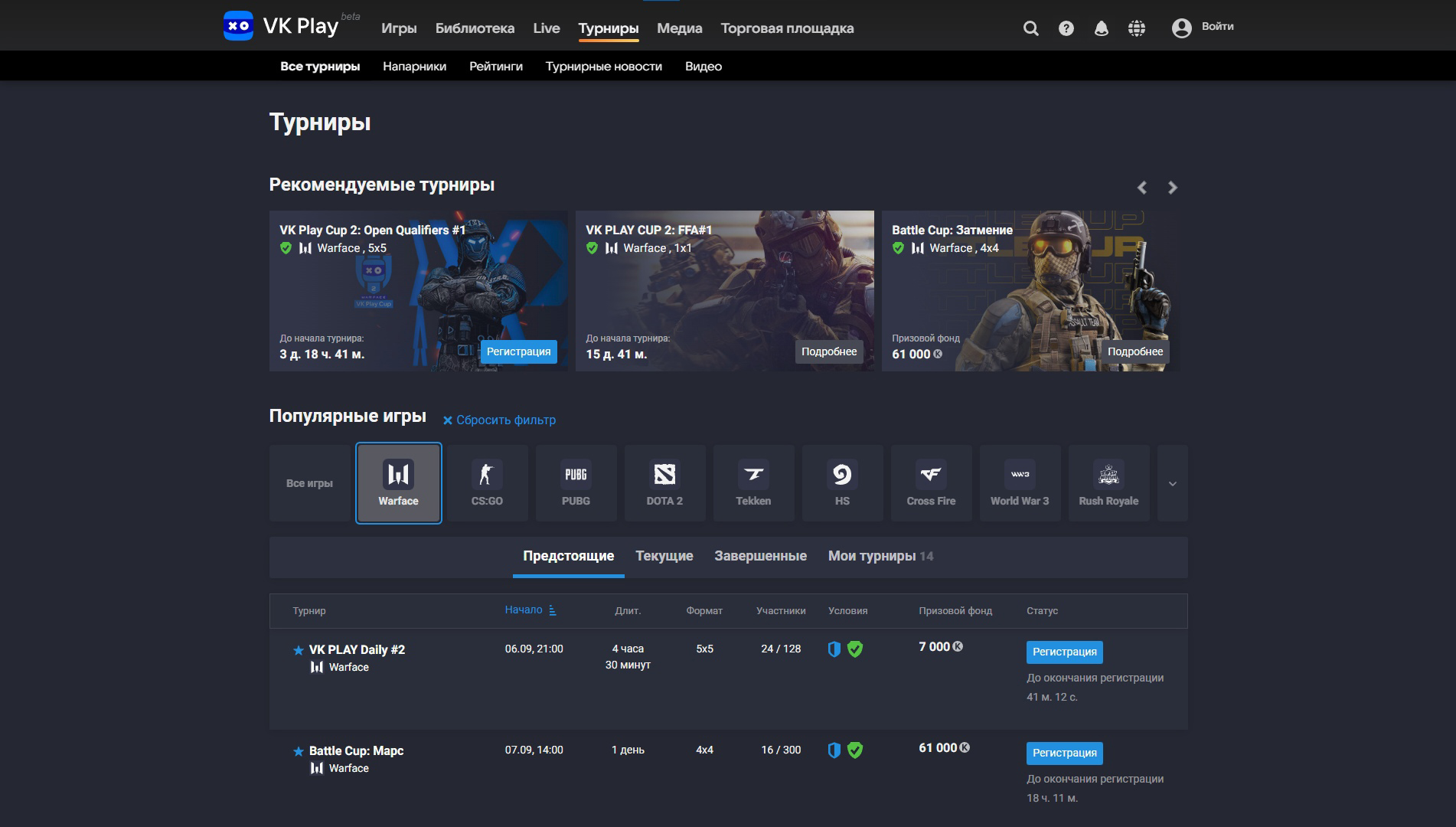1456x827 pixels.
Task: Switch to Предстоящие tab
Action: point(568,556)
